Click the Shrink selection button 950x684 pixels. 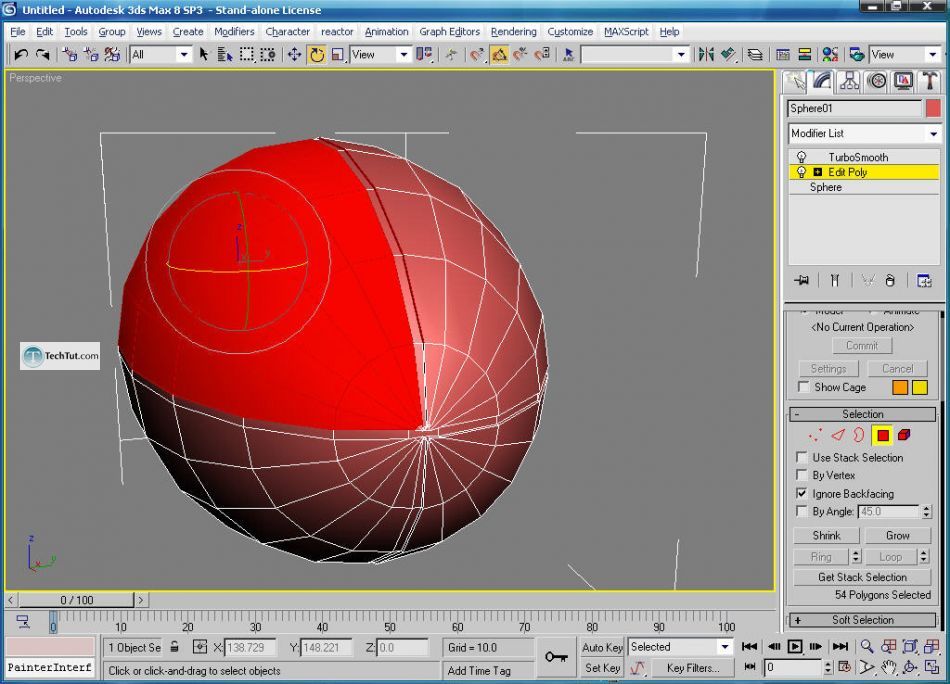pos(826,536)
